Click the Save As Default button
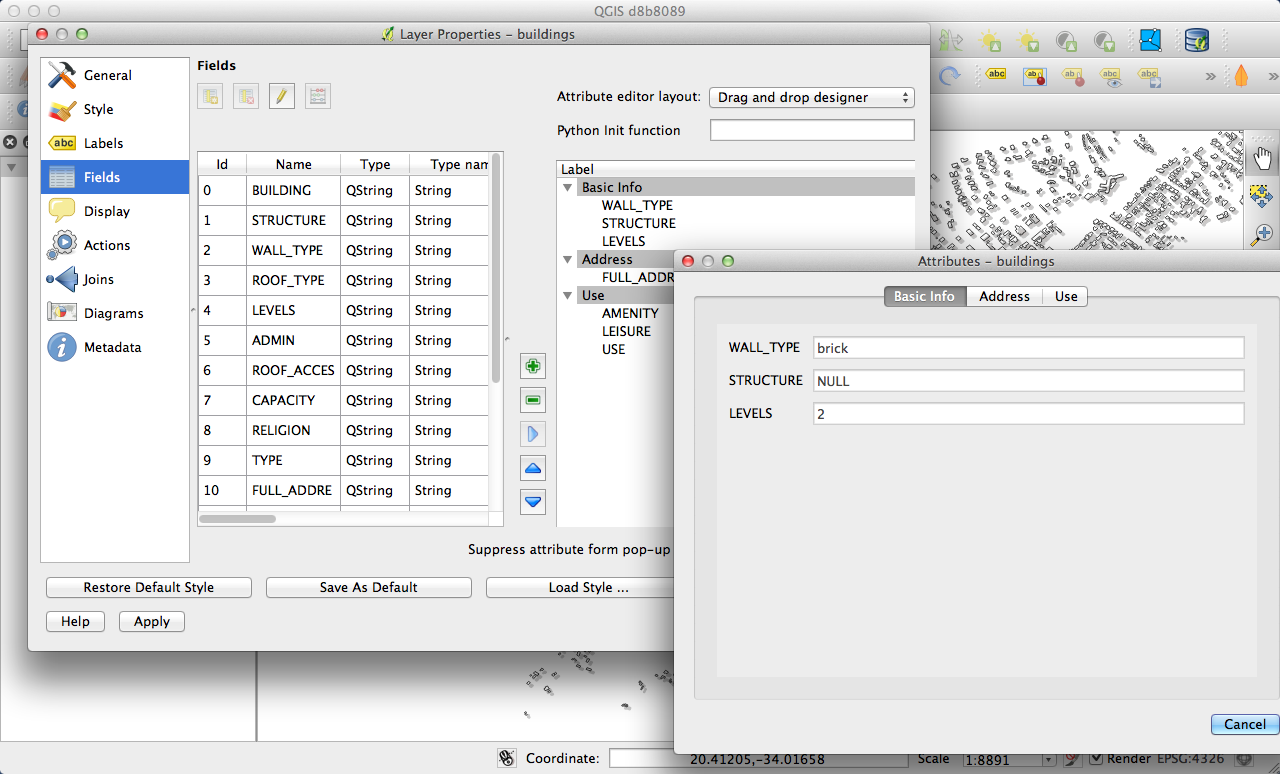Viewport: 1280px width, 774px height. click(x=368, y=588)
